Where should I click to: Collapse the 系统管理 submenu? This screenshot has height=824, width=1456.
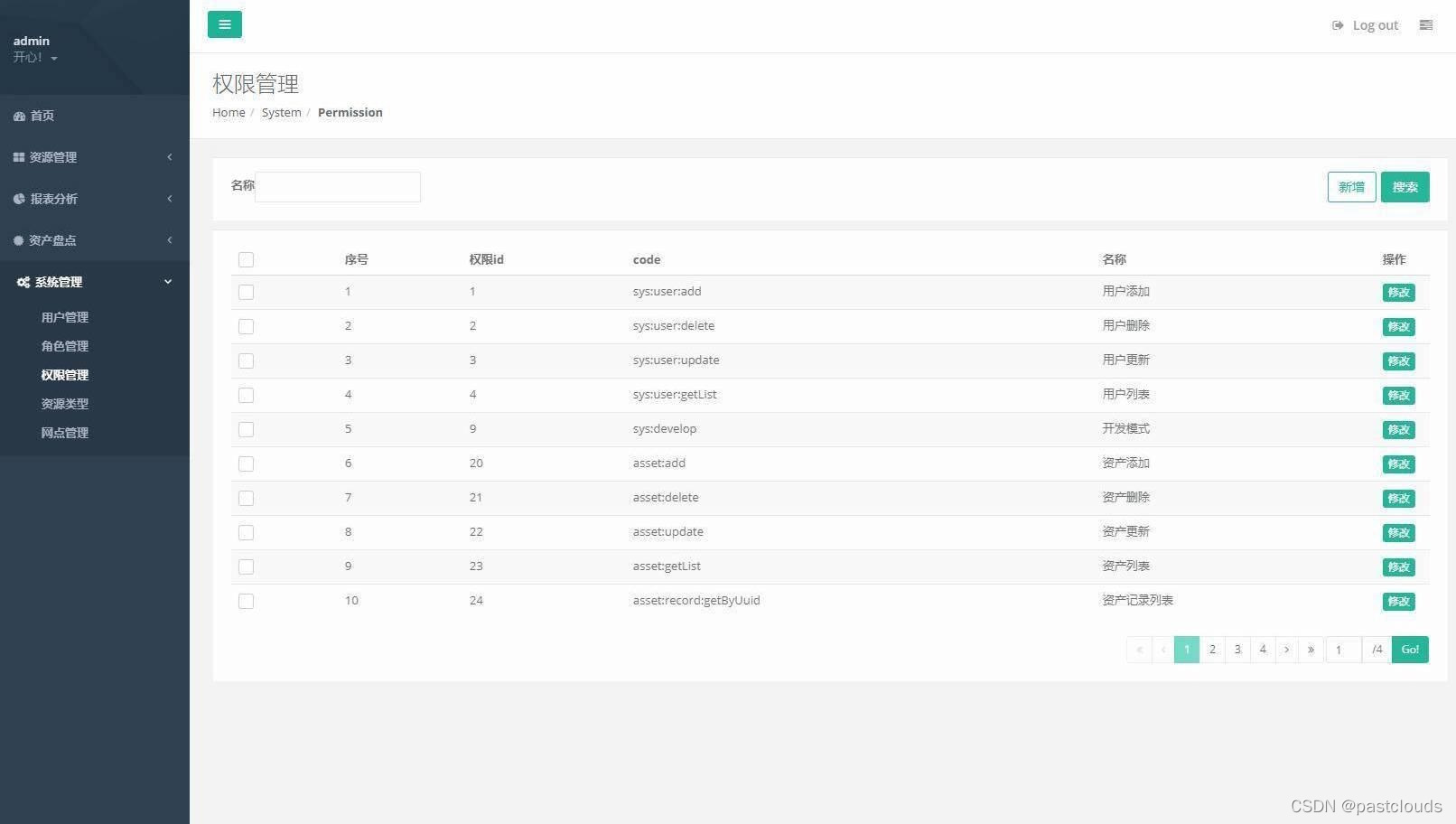click(x=167, y=281)
